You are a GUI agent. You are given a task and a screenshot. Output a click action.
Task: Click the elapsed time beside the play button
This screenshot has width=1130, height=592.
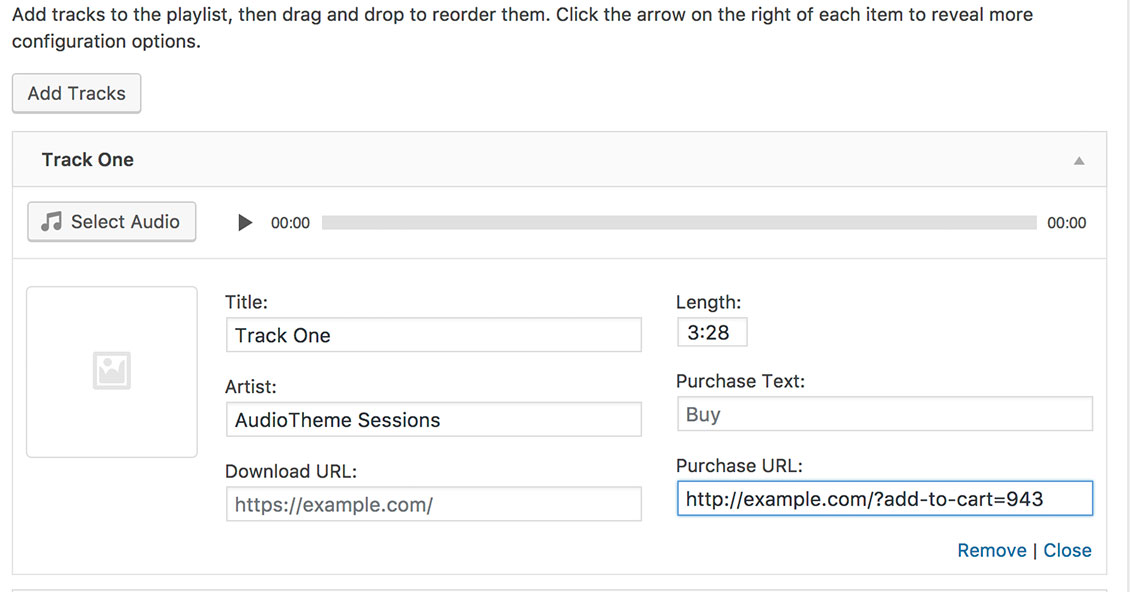(290, 223)
